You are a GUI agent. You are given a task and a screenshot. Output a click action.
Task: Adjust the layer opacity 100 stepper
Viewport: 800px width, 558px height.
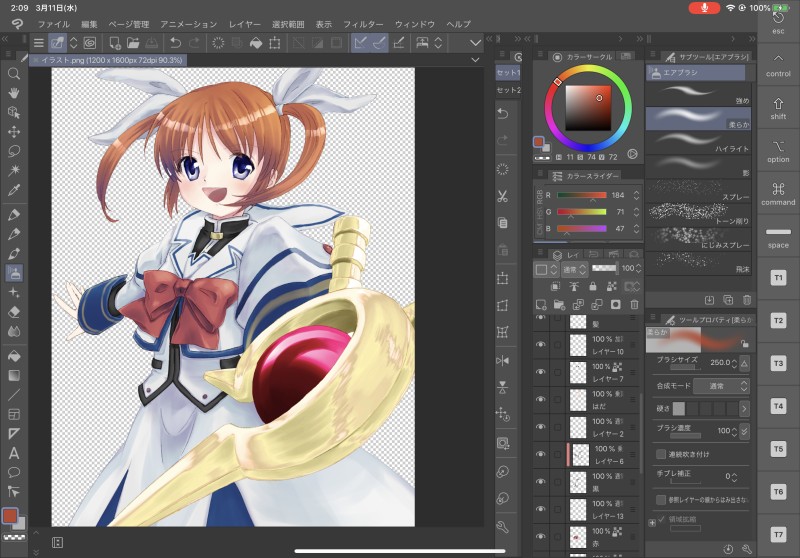(x=638, y=268)
